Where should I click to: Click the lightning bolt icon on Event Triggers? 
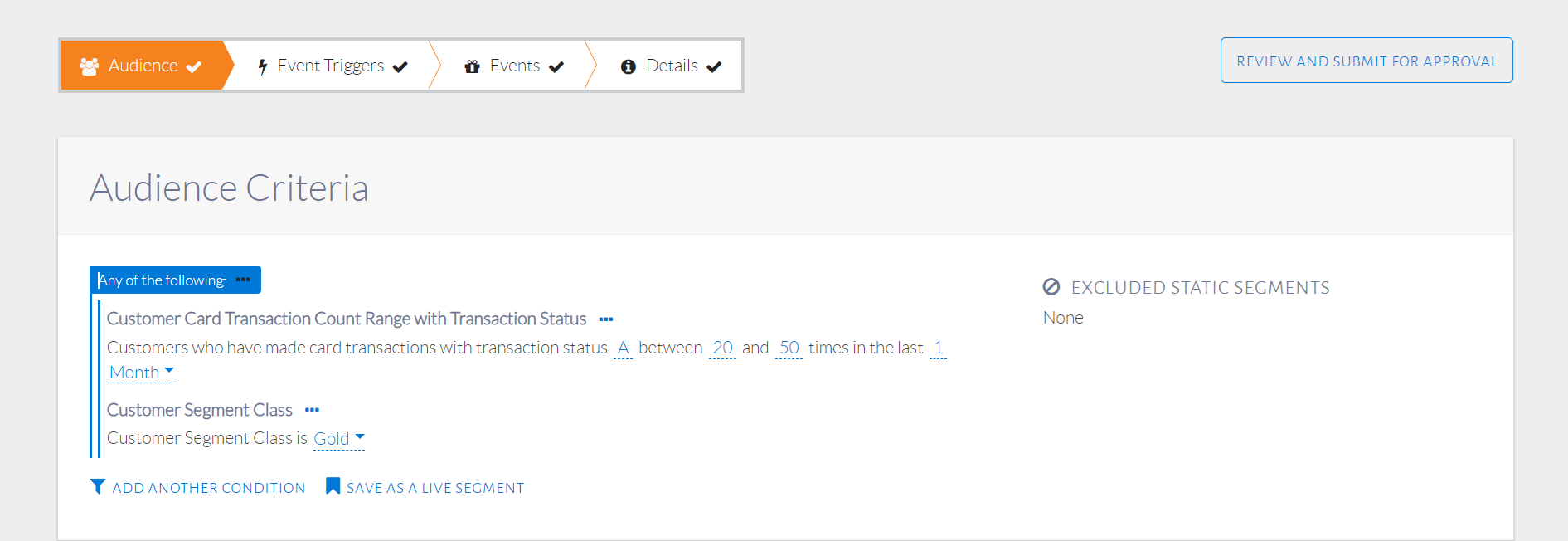pos(263,66)
